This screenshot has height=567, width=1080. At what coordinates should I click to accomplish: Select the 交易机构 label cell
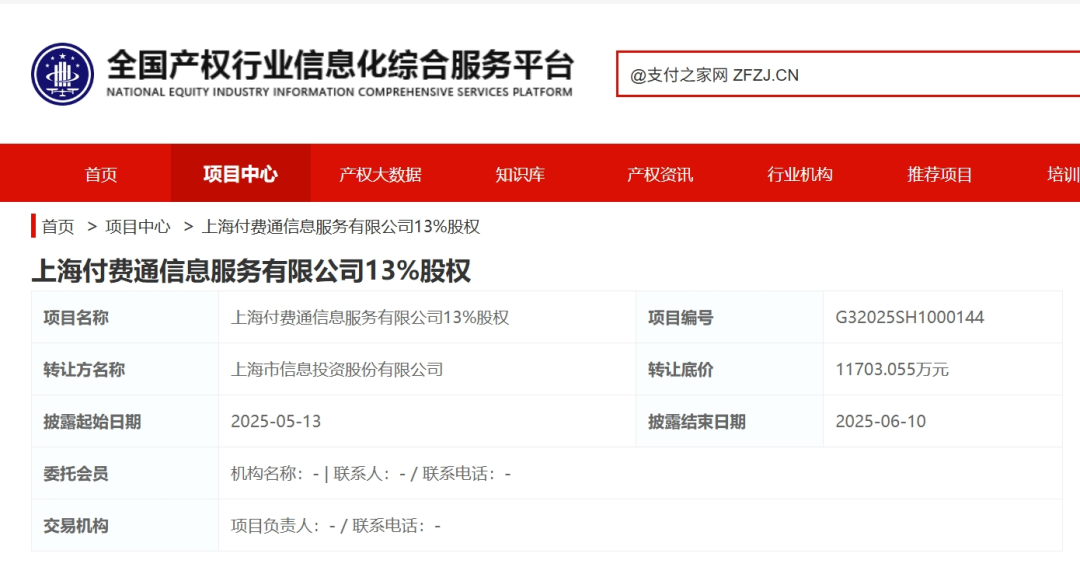pyautogui.click(x=125, y=526)
